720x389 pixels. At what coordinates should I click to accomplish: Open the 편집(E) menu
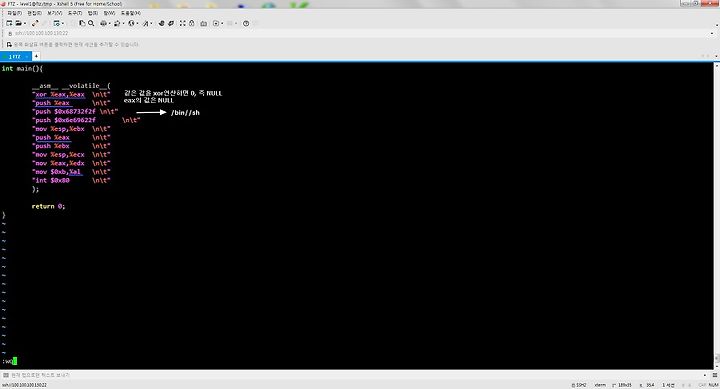[34, 13]
